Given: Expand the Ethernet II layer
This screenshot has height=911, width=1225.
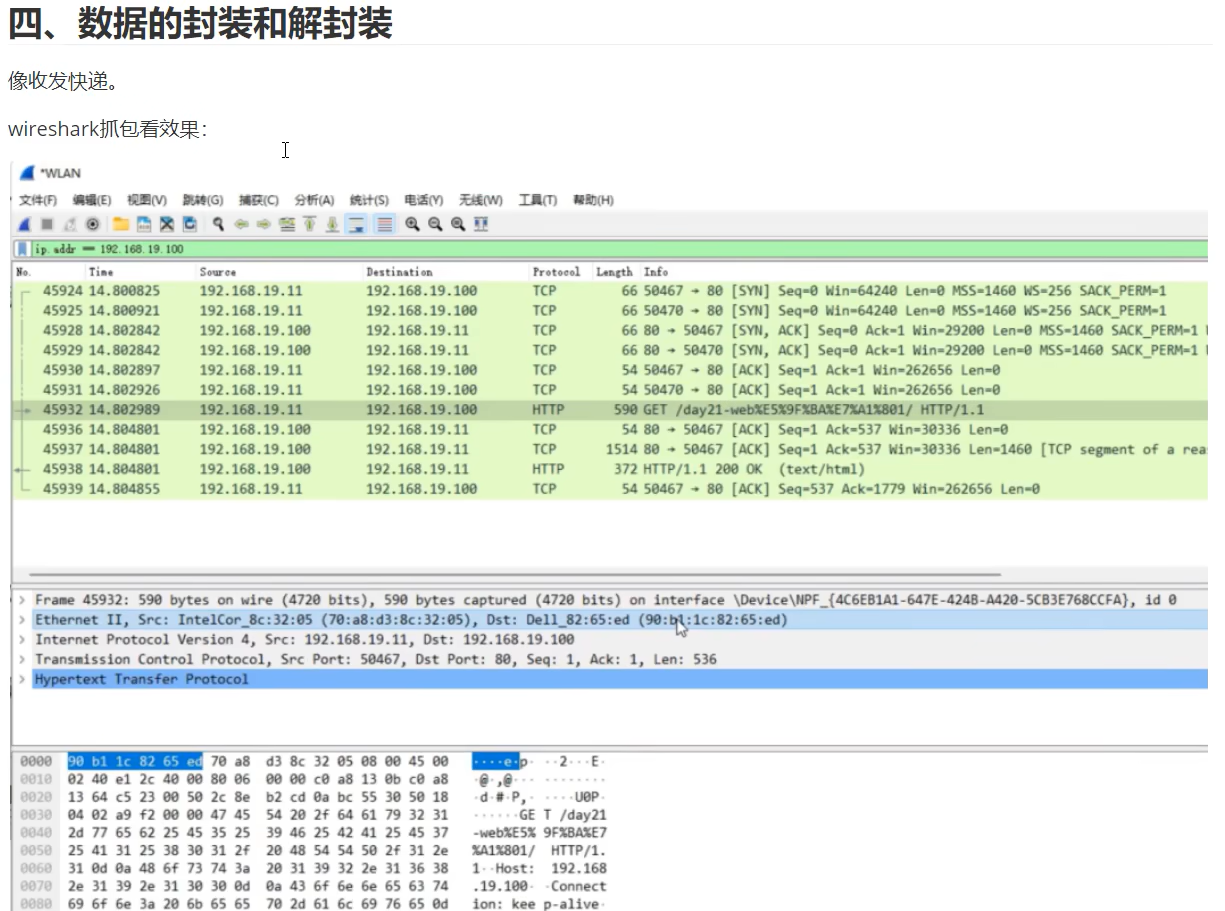Looking at the screenshot, I should click(x=22, y=620).
